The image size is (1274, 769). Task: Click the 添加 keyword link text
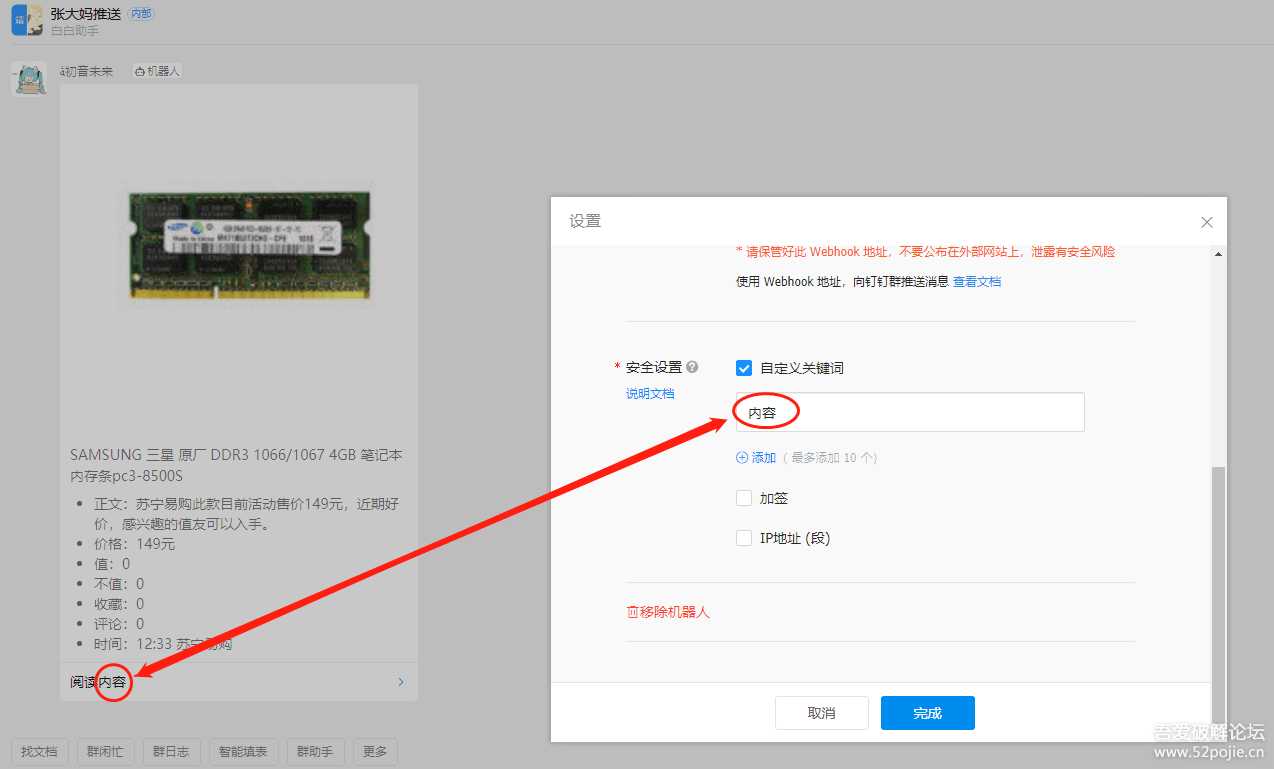click(764, 458)
